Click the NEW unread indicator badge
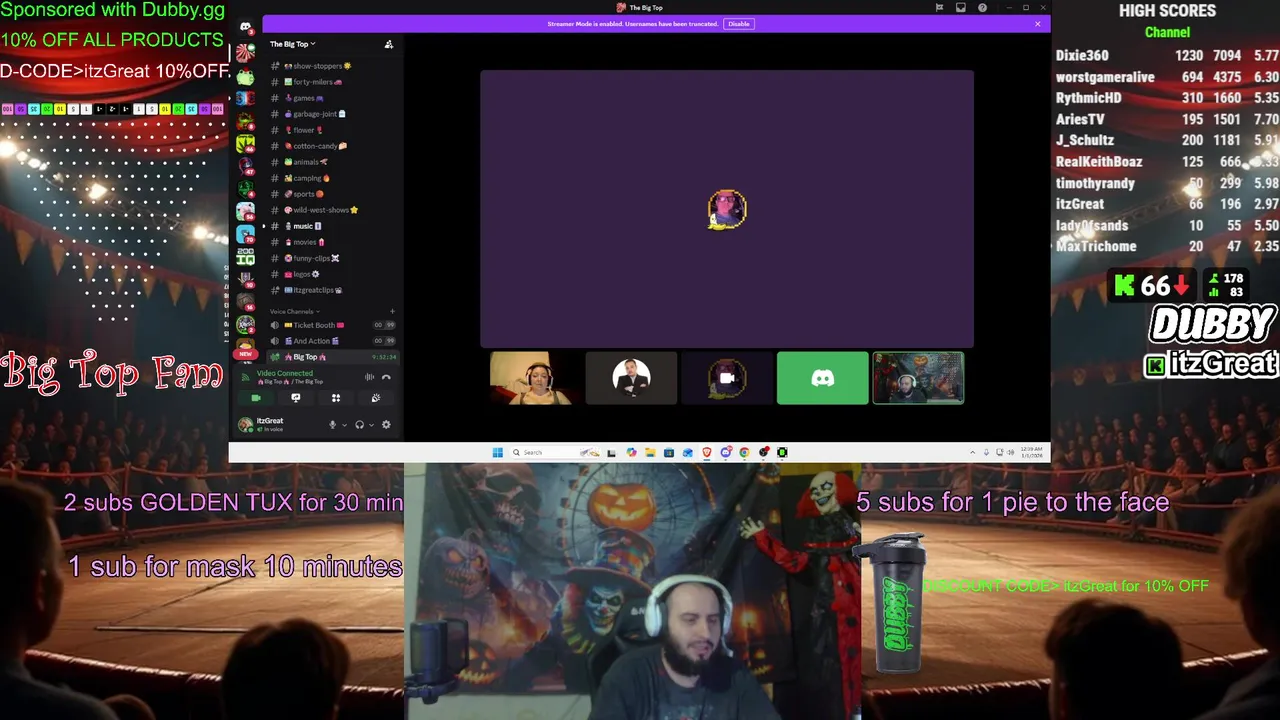This screenshot has width=1280, height=720. (x=245, y=354)
